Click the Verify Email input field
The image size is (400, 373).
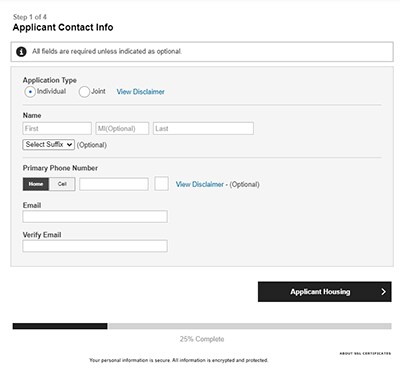95,246
